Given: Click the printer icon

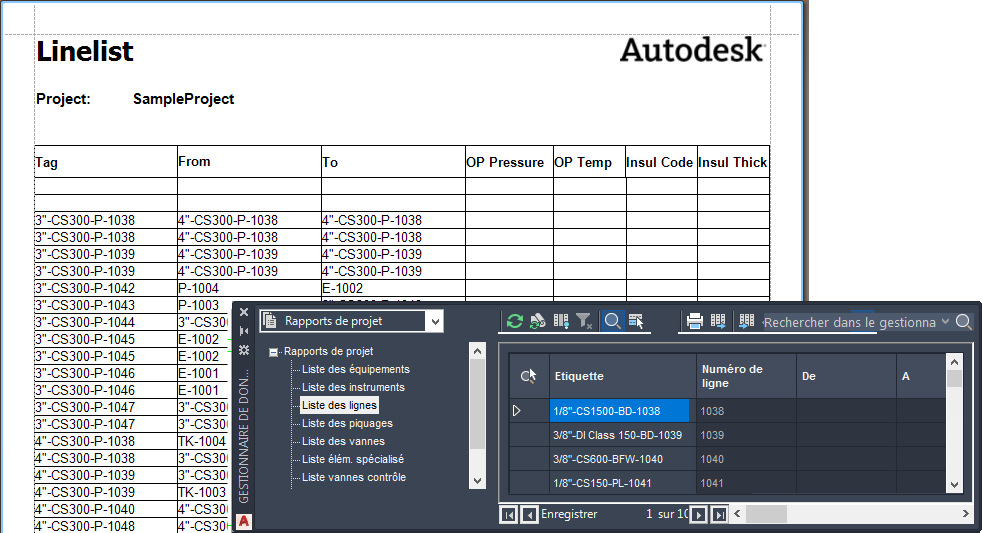Looking at the screenshot, I should (694, 321).
